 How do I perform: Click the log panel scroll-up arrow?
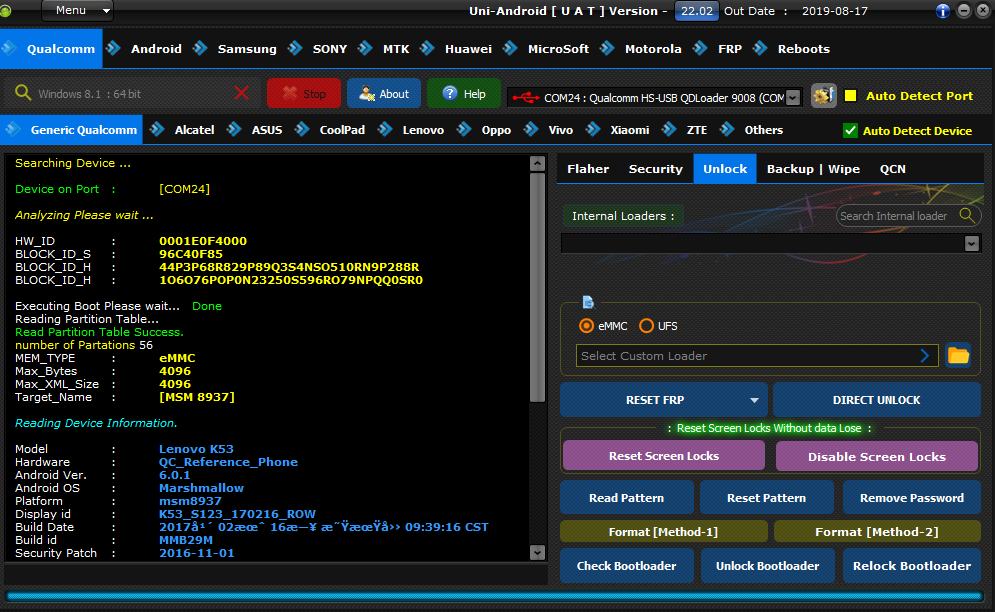(537, 163)
